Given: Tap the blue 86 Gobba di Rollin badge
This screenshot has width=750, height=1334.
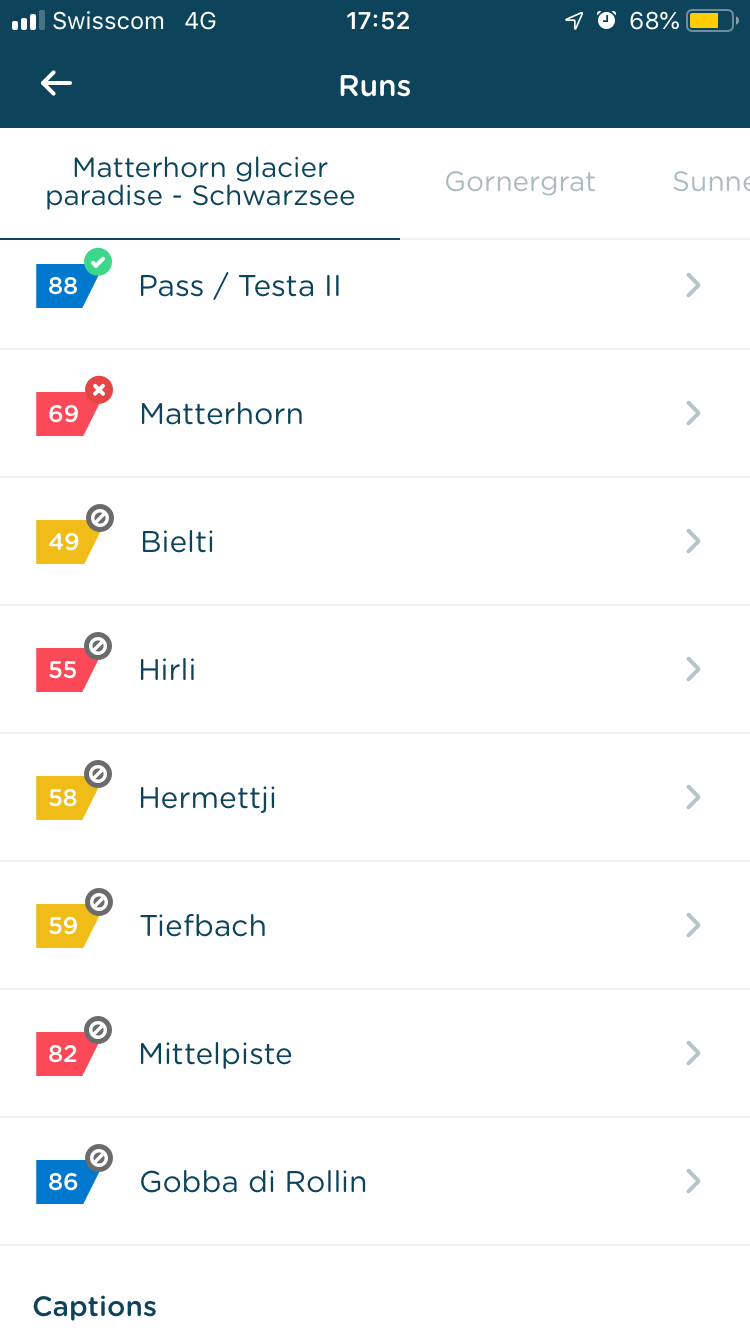Looking at the screenshot, I should click(x=66, y=1182).
